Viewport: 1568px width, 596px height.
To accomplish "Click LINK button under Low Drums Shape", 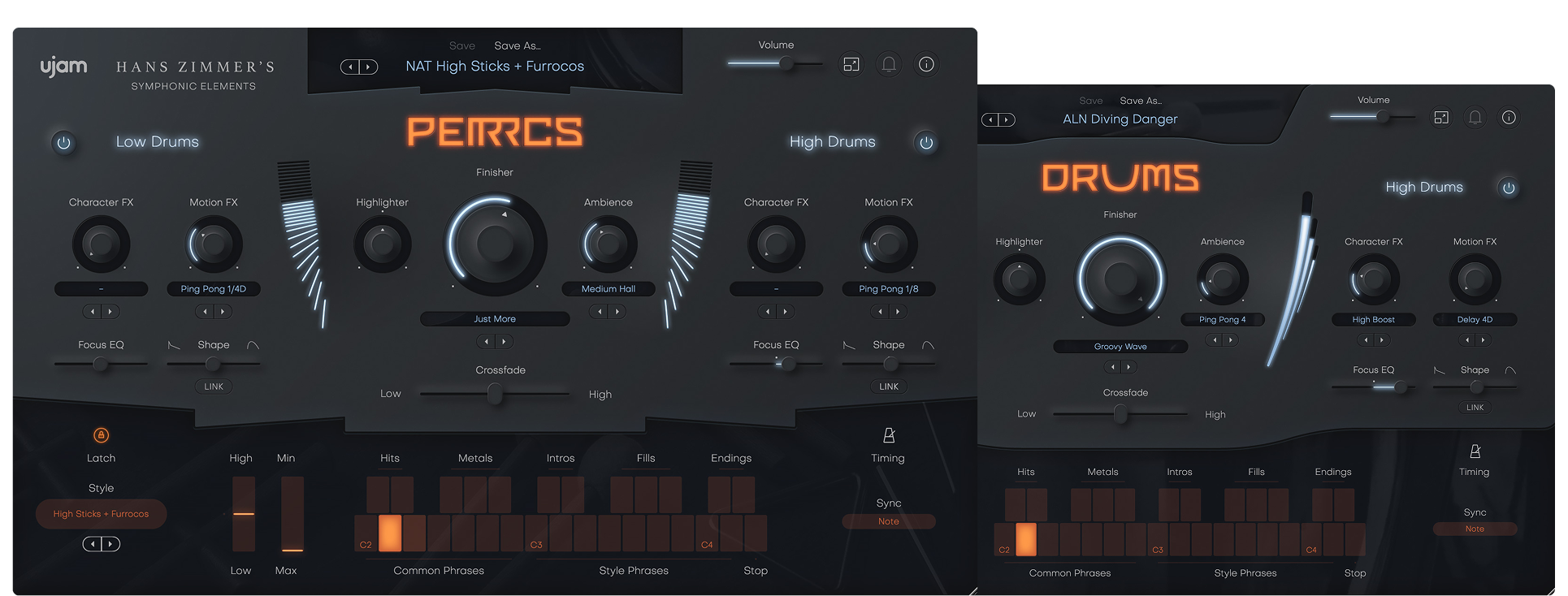I will 214,387.
